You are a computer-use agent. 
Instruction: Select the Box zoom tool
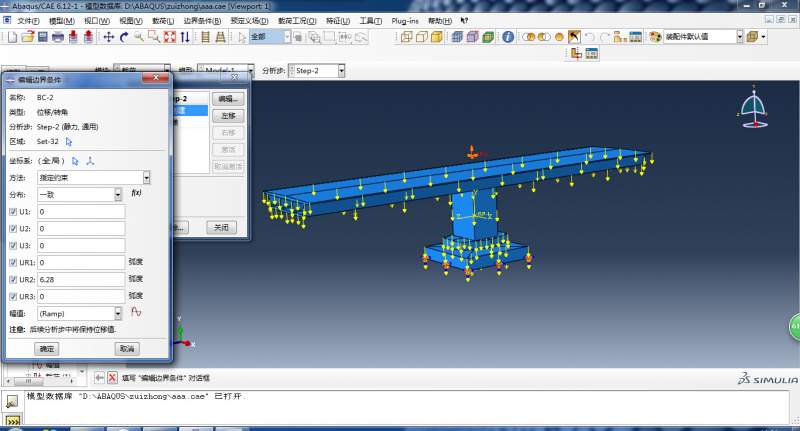pyautogui.click(x=154, y=37)
